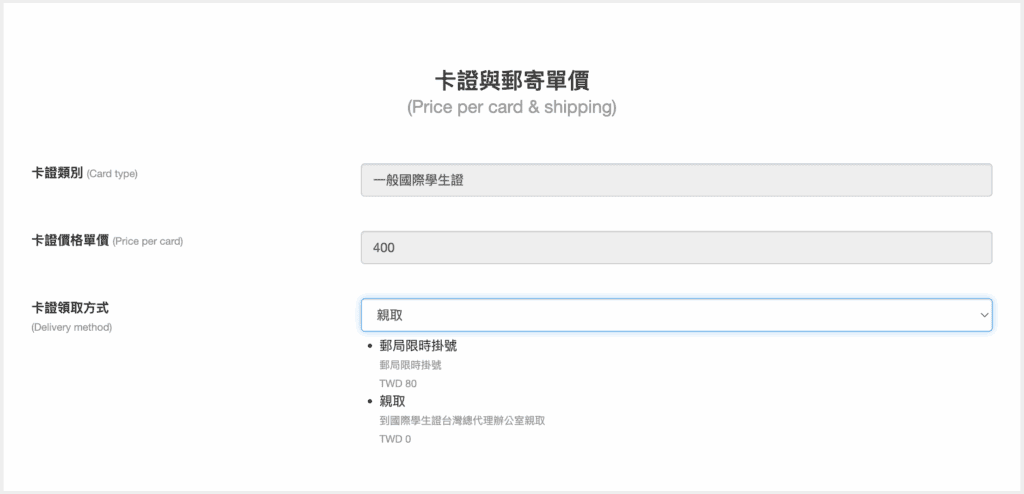1024x494 pixels.
Task: Click the price per card field showing 400
Action: tap(677, 248)
